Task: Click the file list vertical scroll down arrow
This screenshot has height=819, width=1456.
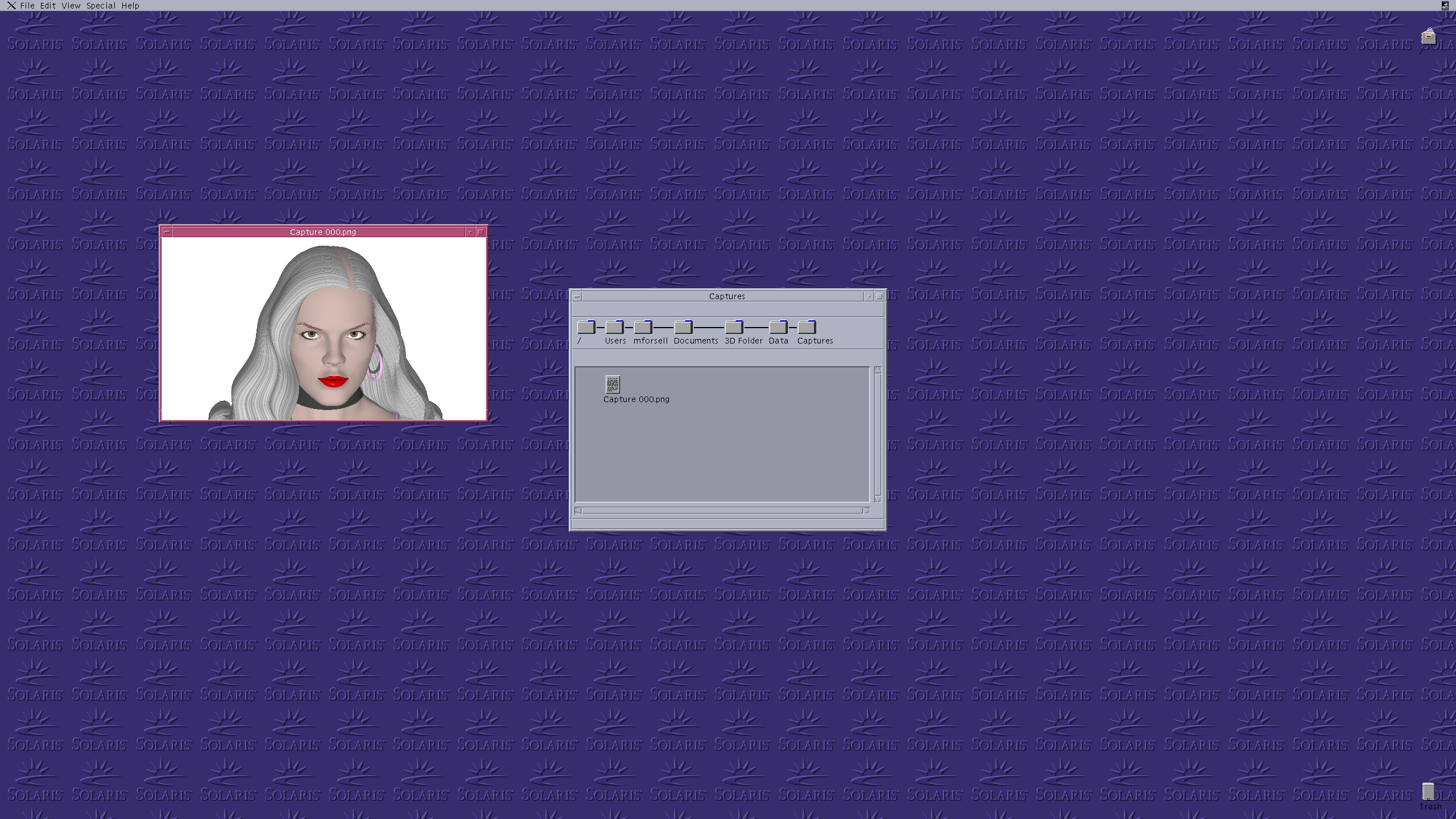Action: [878, 499]
